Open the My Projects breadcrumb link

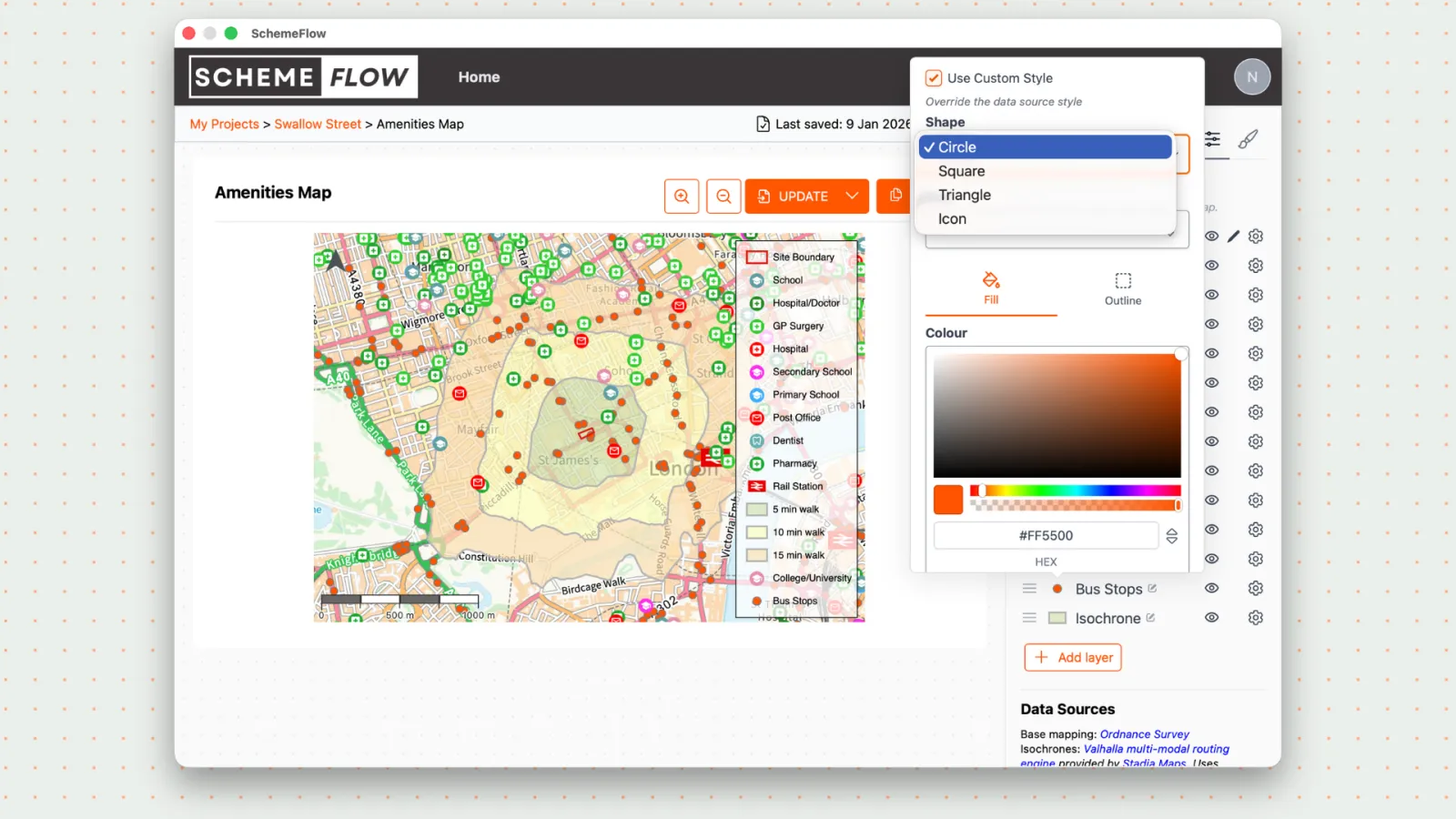(225, 125)
